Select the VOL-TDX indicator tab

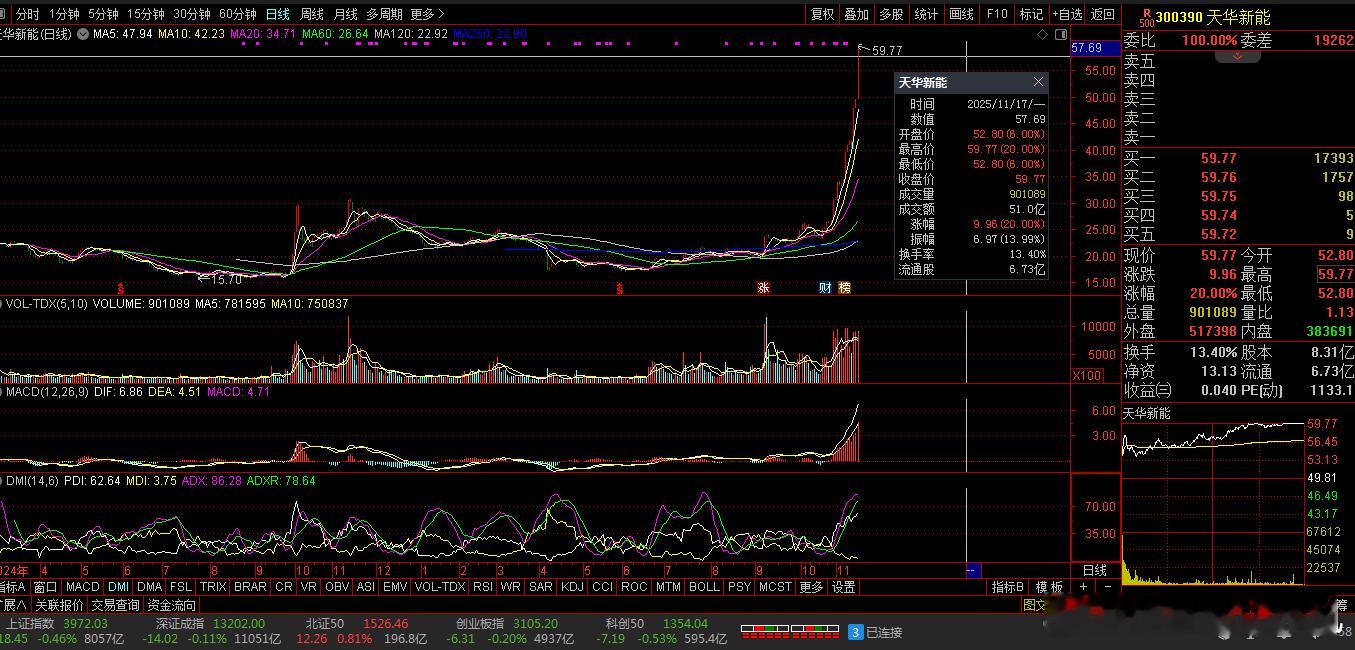(x=440, y=587)
